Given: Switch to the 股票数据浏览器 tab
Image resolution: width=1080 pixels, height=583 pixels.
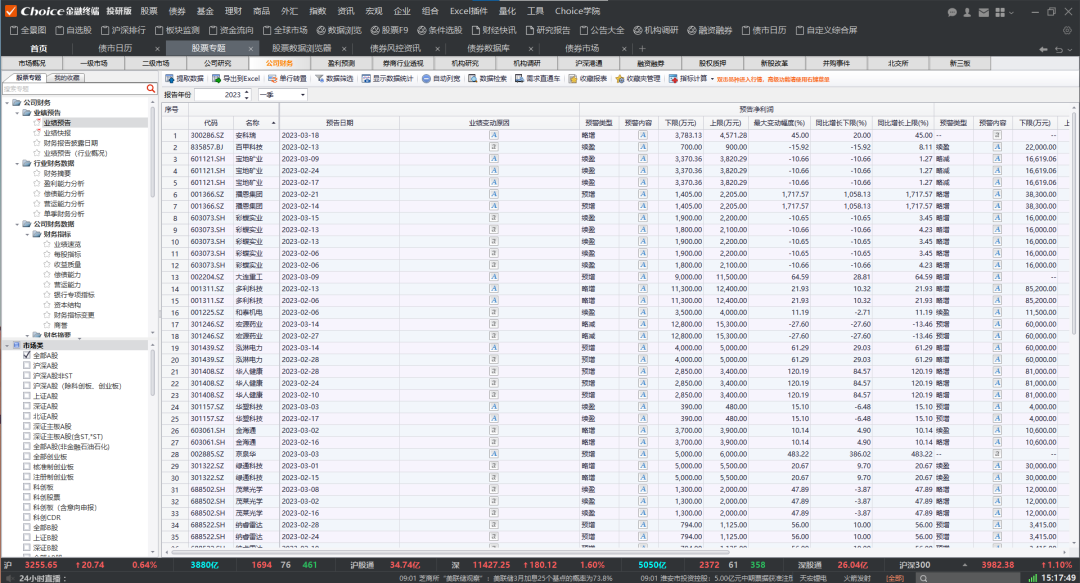Looking at the screenshot, I should point(301,48).
